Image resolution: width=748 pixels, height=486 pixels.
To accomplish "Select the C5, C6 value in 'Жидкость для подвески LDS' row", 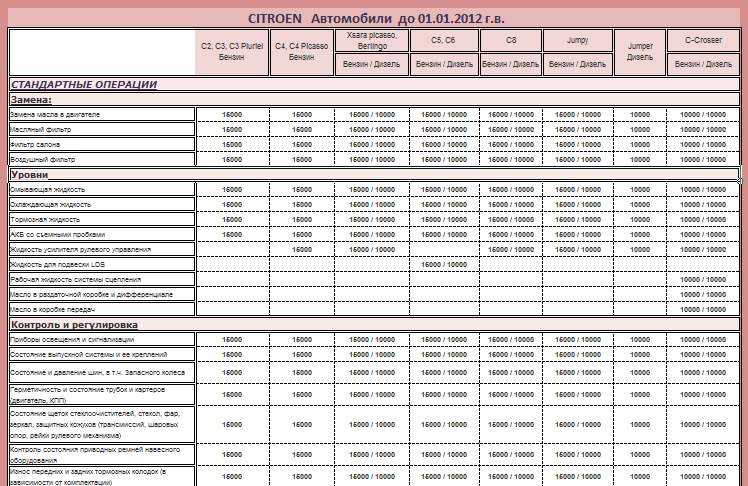I will (x=444, y=265).
